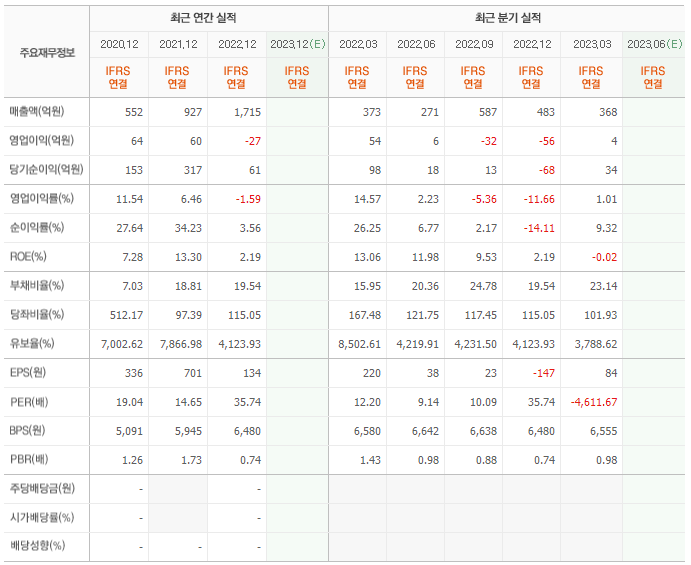Select the 당기순이익(억원) row label
Viewport: 691px width, 565px height.
coord(47,170)
